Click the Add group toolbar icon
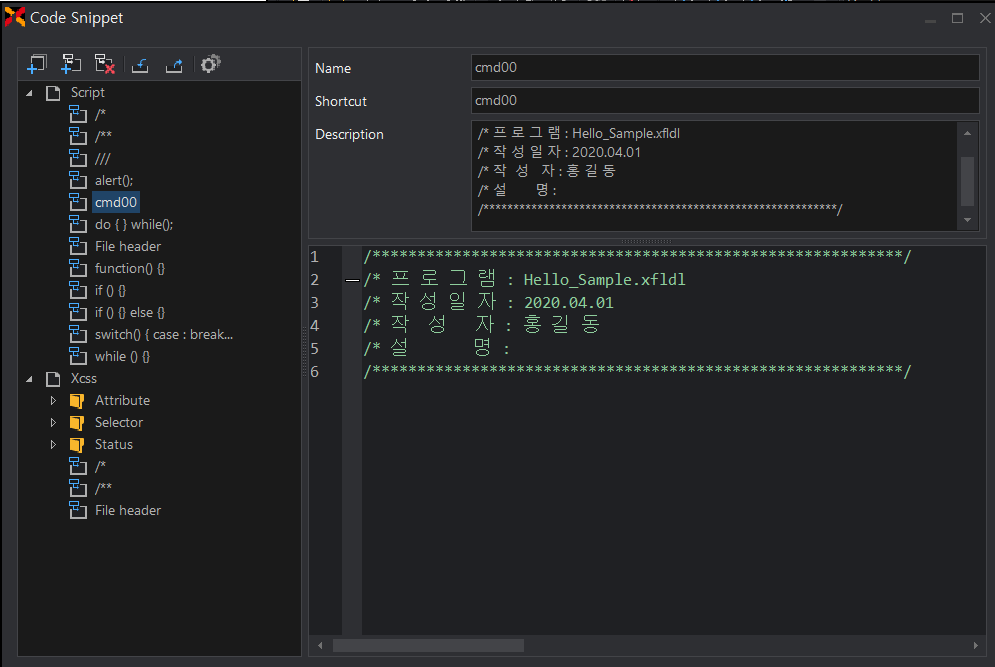The height and width of the screenshot is (667, 995). point(38,64)
